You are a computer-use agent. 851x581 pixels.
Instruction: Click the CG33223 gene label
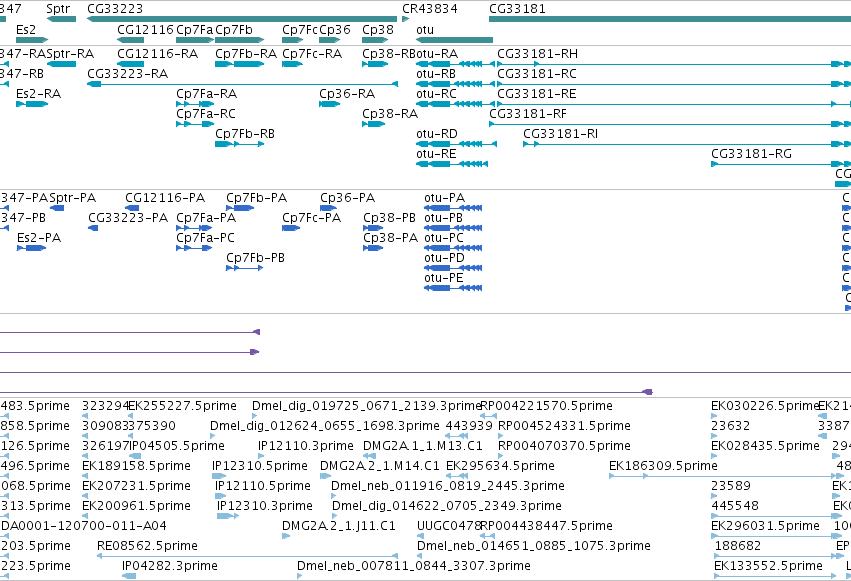tap(115, 9)
